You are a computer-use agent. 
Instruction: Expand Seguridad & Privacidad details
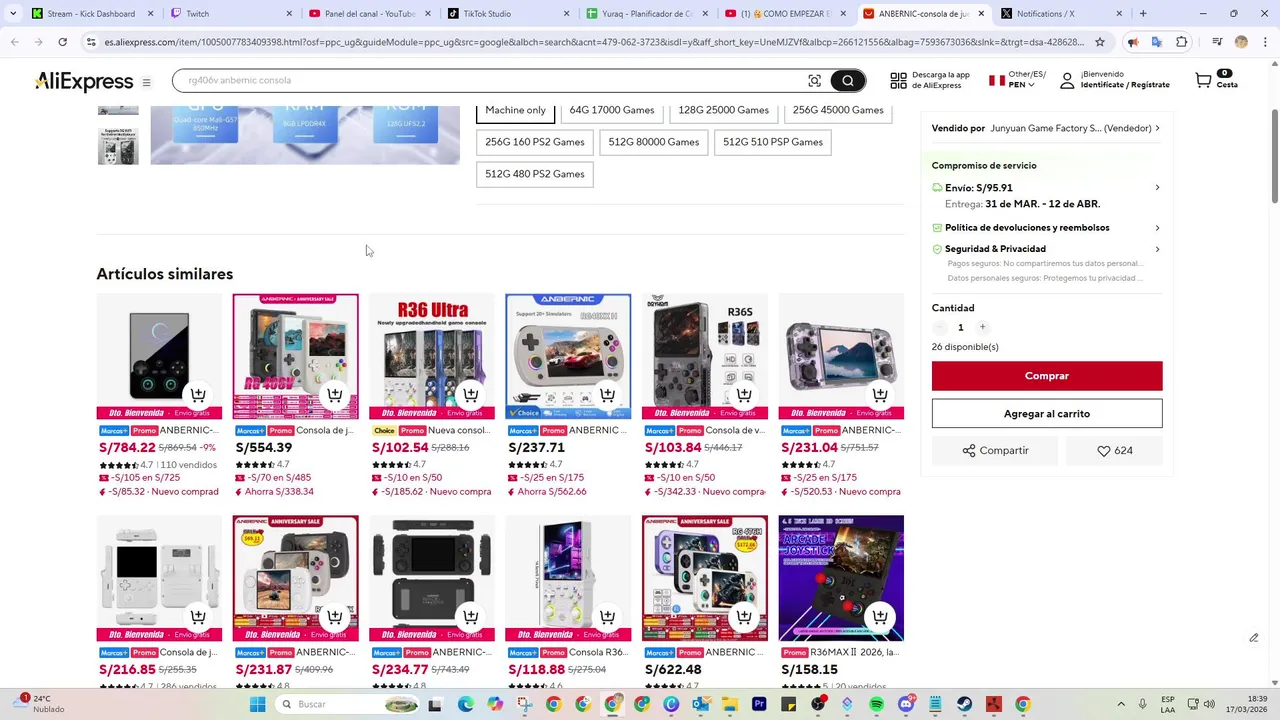1046,249
